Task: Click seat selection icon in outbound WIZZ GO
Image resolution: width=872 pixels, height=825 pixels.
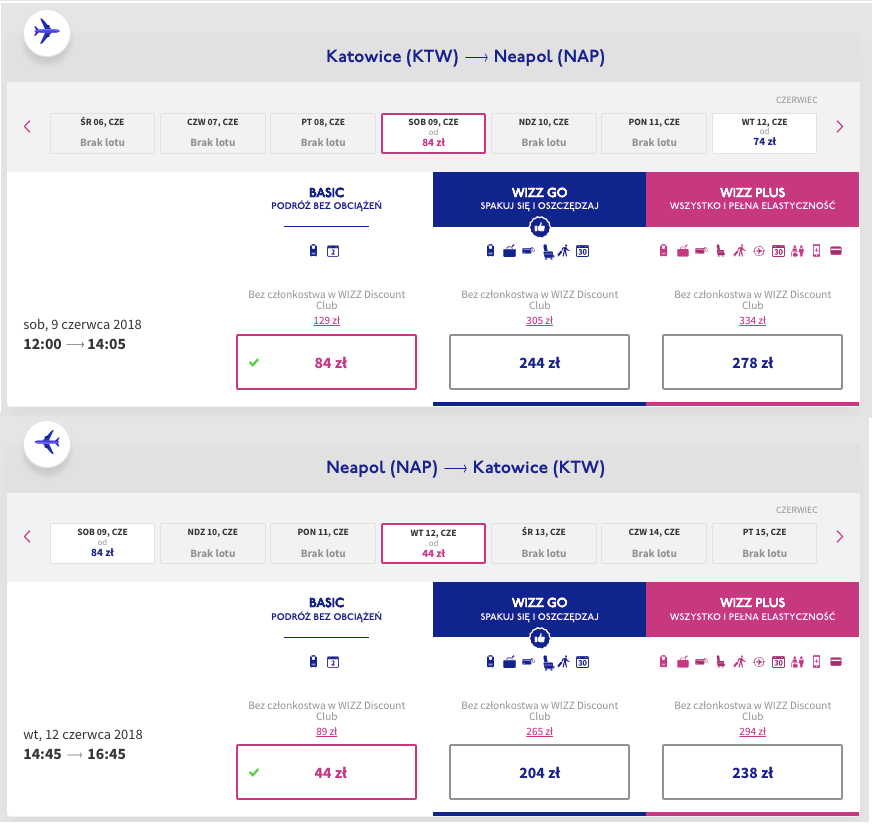Action: tap(545, 251)
